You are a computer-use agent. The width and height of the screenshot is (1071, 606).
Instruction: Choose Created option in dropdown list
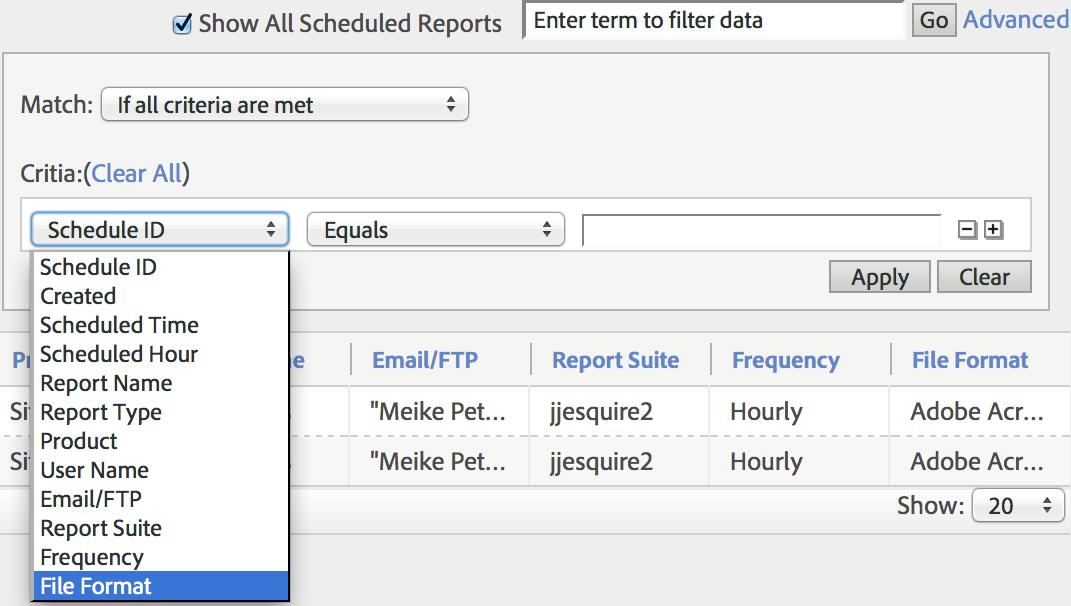click(78, 296)
